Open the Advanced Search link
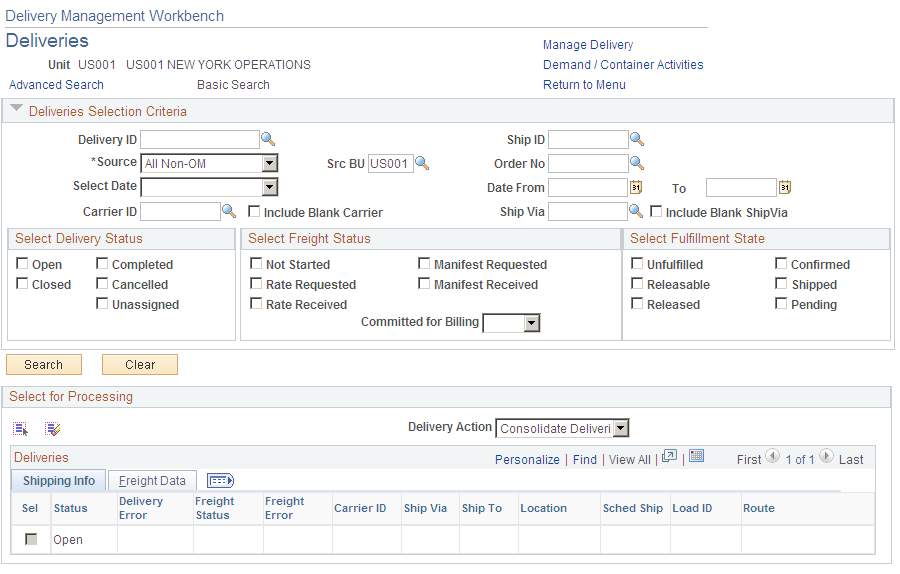Viewport: 900px width, 574px height. (x=56, y=85)
